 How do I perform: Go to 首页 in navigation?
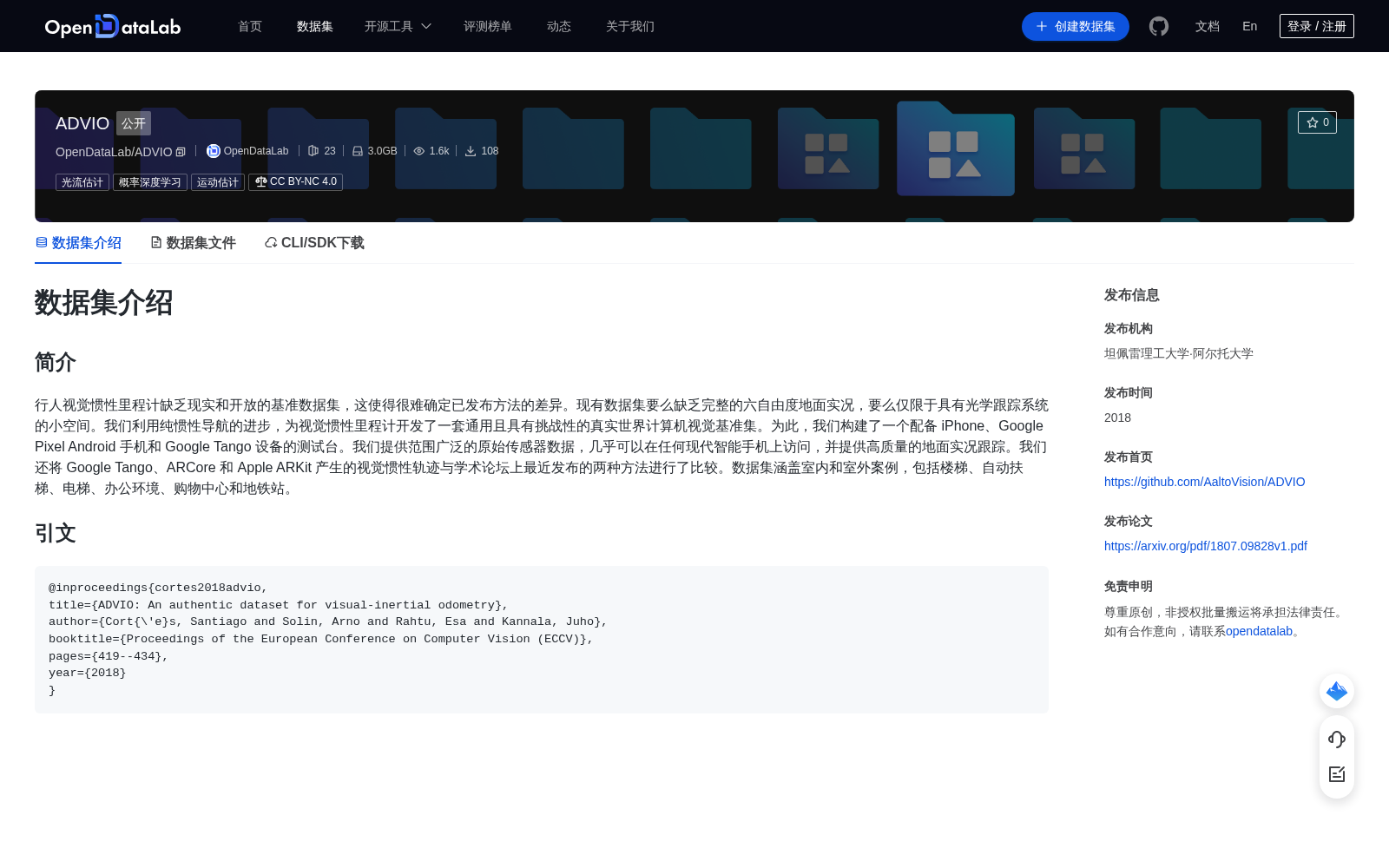(250, 26)
